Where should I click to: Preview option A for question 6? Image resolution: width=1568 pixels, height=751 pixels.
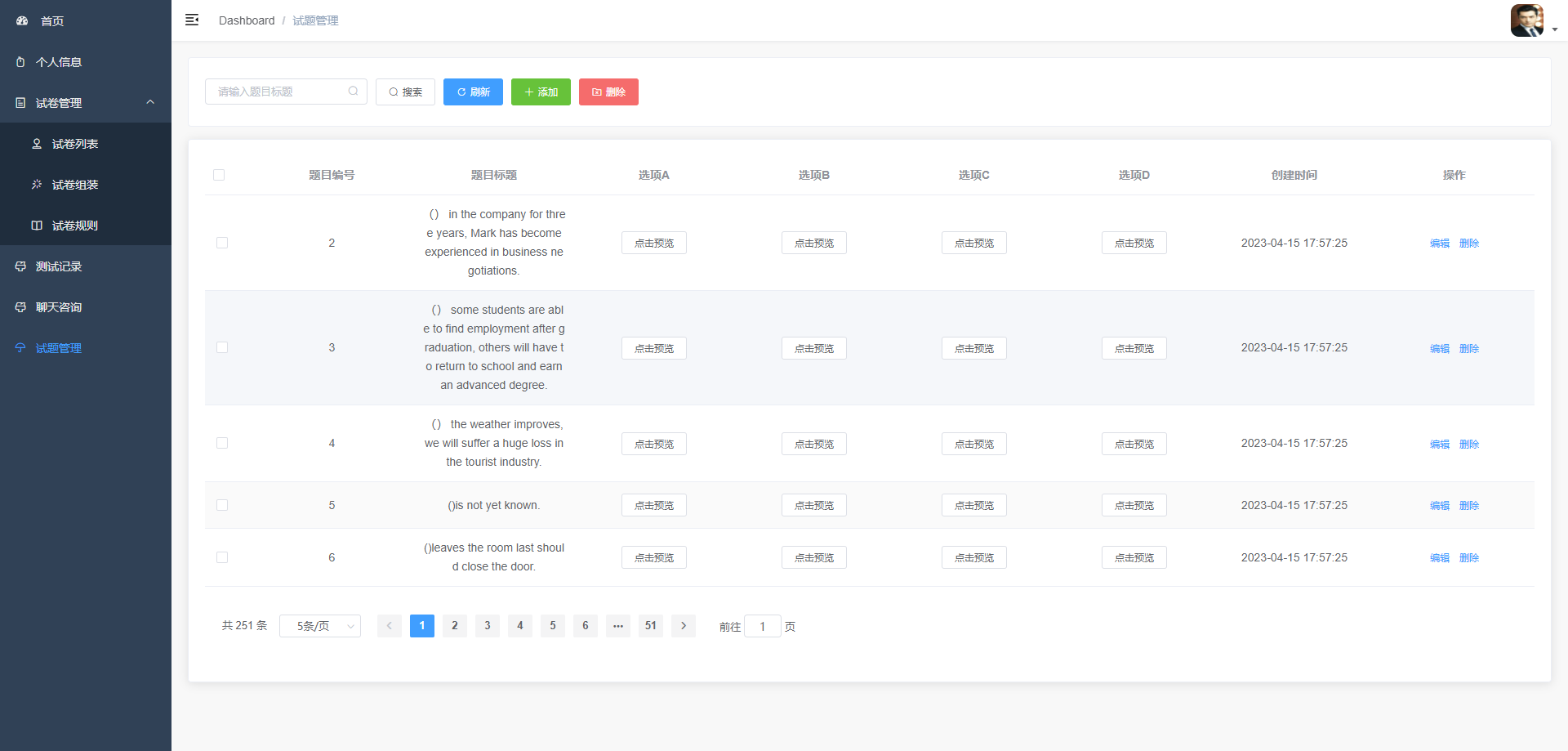[654, 557]
